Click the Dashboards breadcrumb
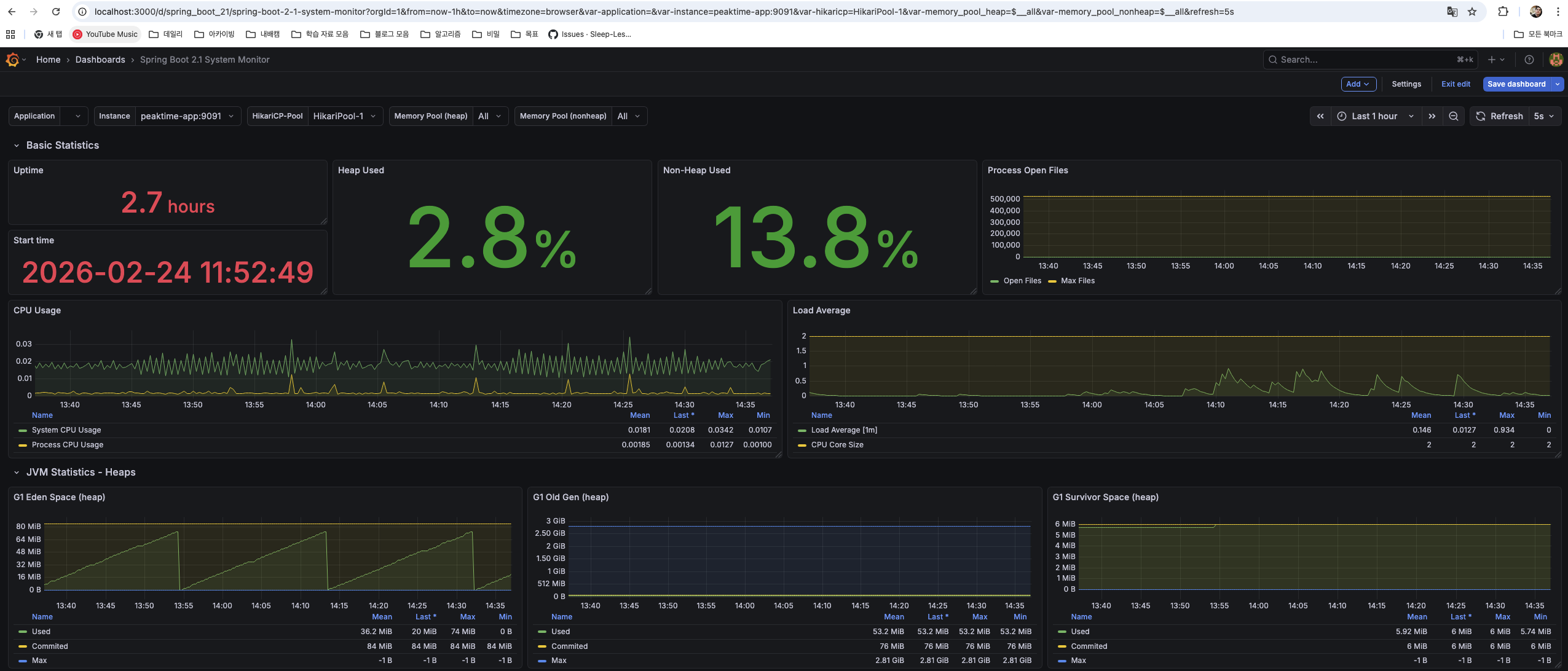 (x=100, y=60)
